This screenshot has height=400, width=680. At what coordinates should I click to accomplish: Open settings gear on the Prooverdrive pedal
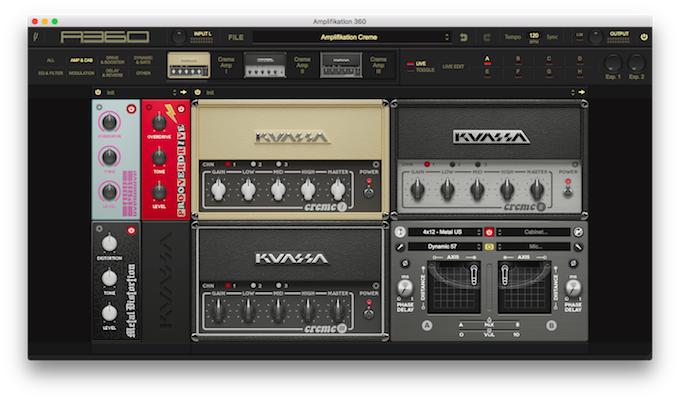pyautogui.click(x=148, y=107)
